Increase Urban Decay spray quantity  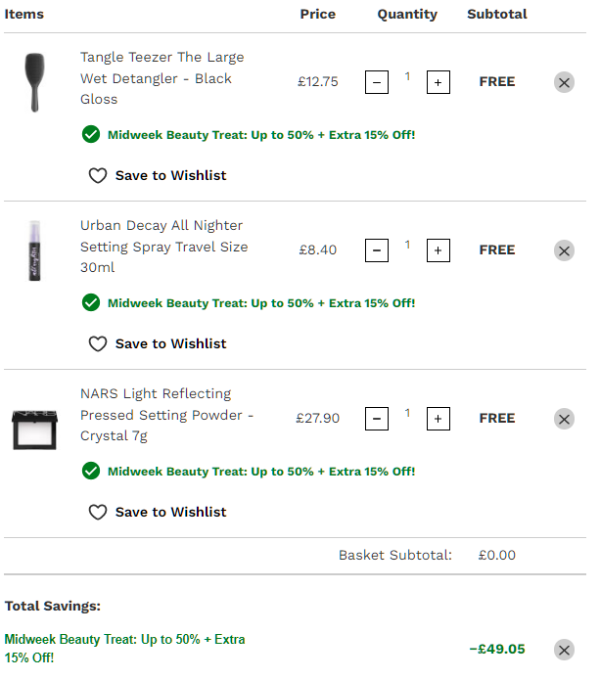pyautogui.click(x=437, y=250)
